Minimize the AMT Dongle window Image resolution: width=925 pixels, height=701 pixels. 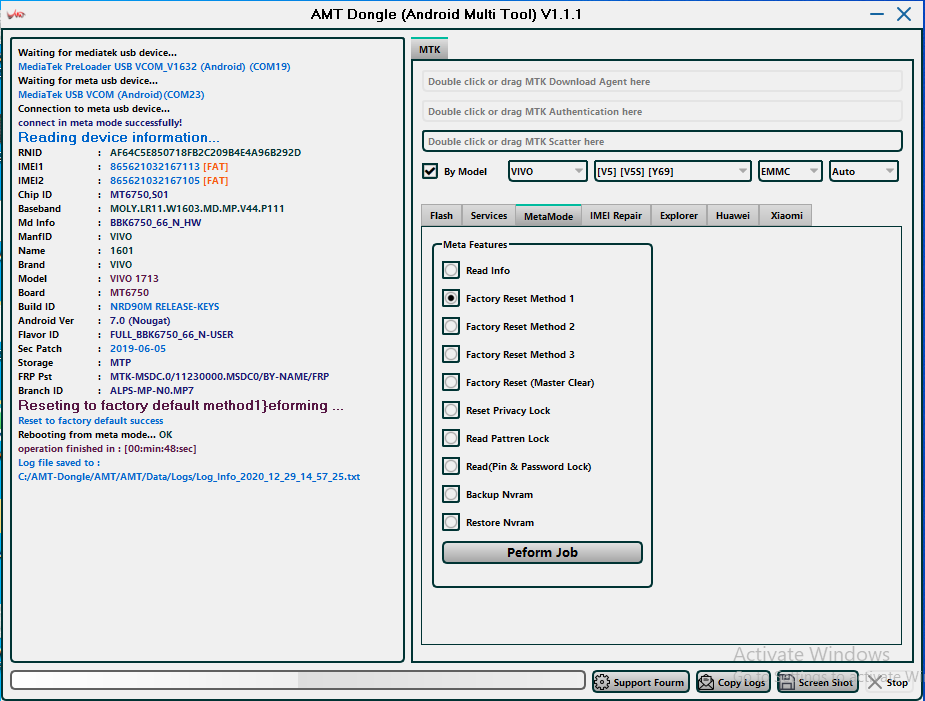876,15
